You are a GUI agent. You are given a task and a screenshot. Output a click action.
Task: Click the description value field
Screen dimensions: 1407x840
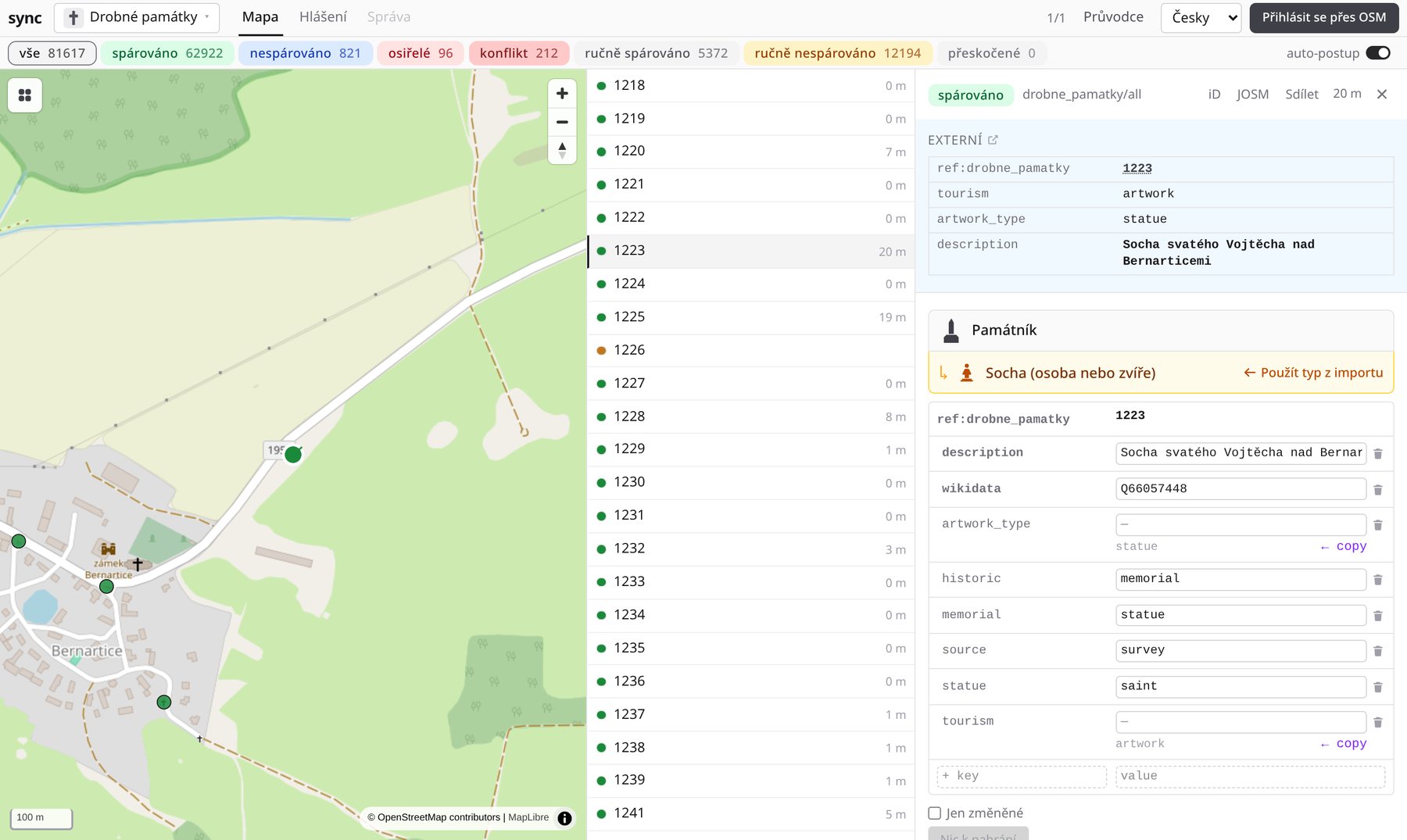point(1241,453)
